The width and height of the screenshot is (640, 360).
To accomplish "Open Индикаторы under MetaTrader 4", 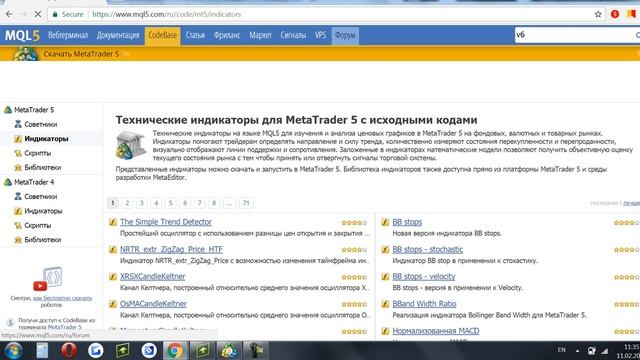I will pyautogui.click(x=43, y=211).
